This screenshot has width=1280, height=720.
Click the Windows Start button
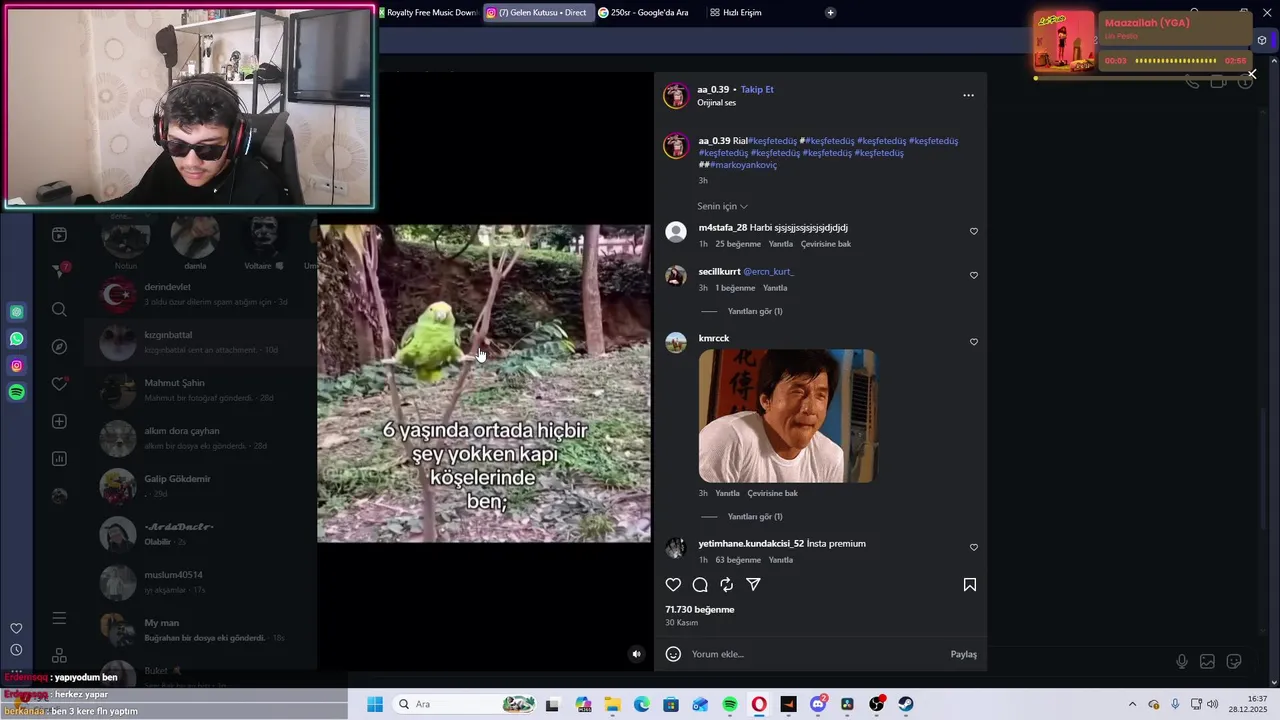coord(375,704)
